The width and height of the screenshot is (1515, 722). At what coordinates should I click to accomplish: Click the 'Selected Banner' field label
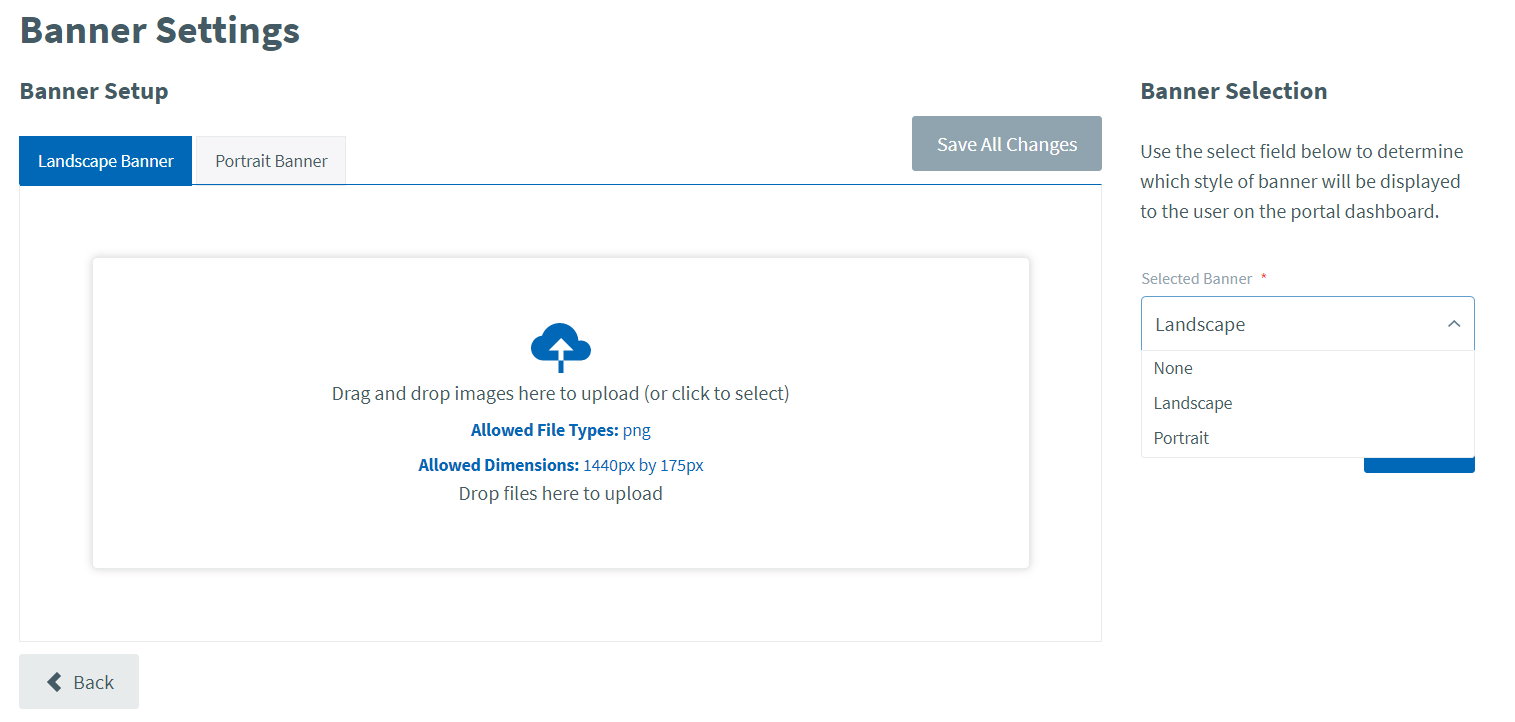point(1196,279)
